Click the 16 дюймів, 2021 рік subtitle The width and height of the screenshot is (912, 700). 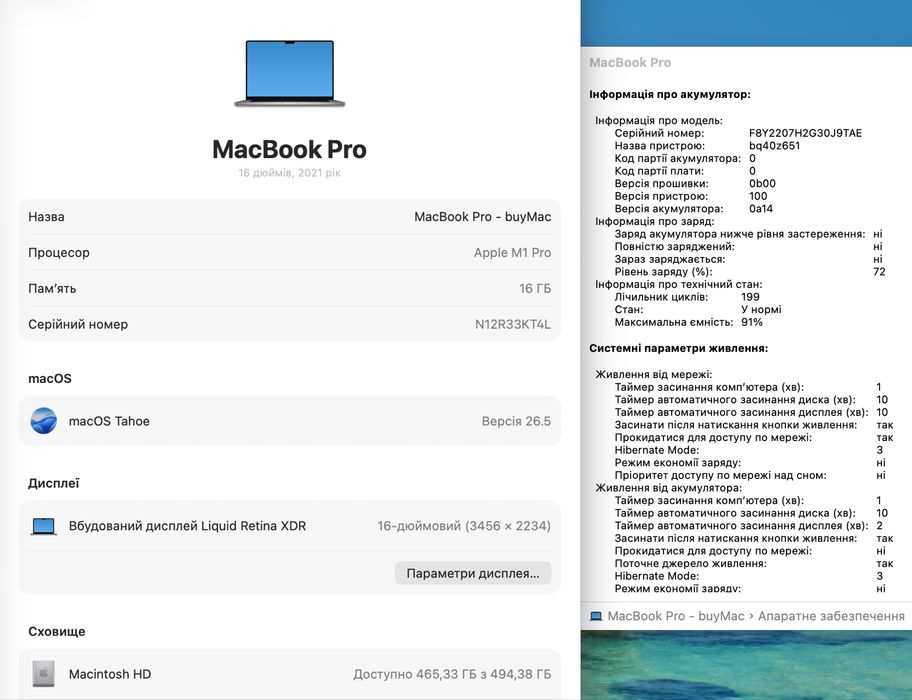tap(290, 173)
